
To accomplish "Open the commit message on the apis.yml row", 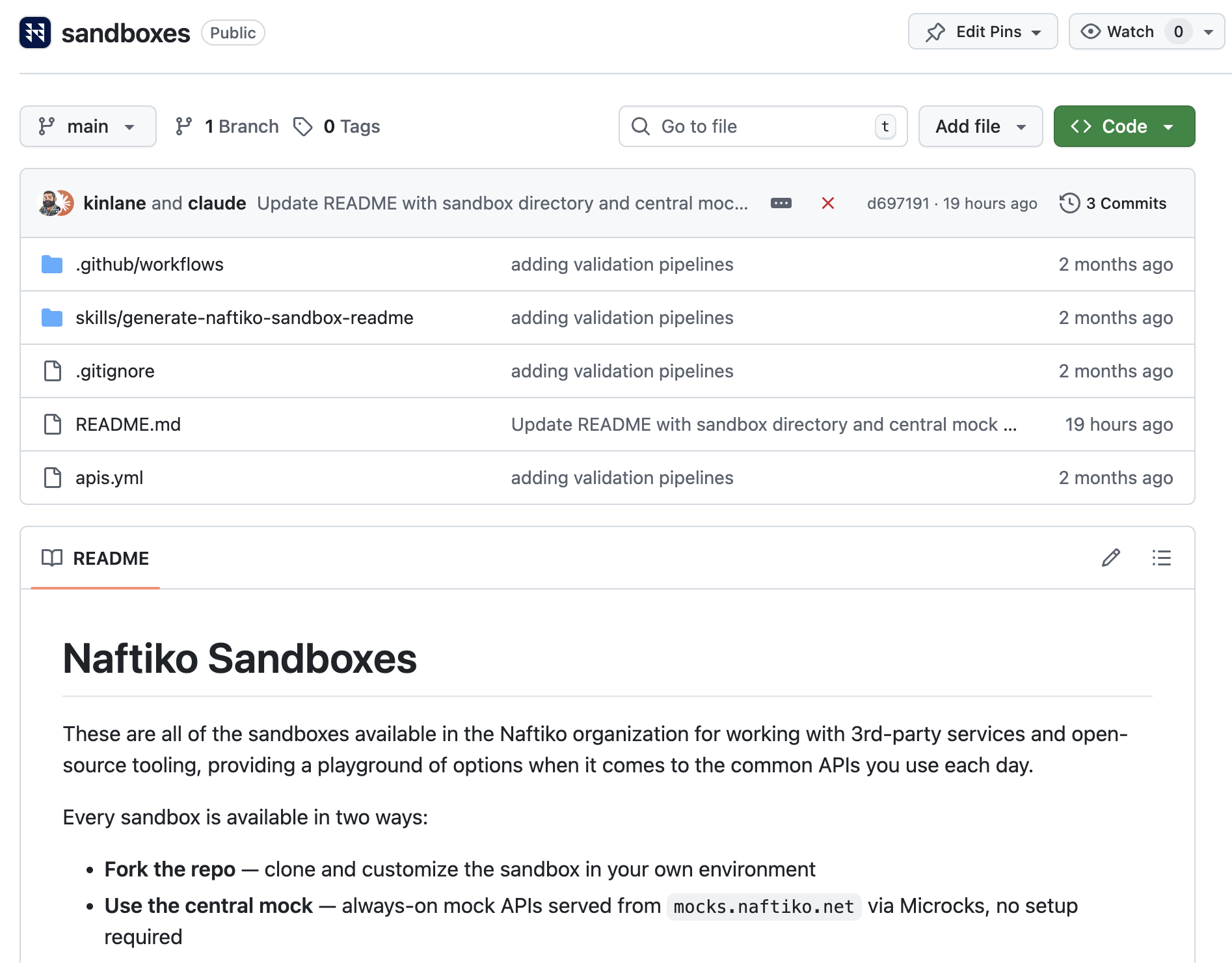I will point(622,478).
